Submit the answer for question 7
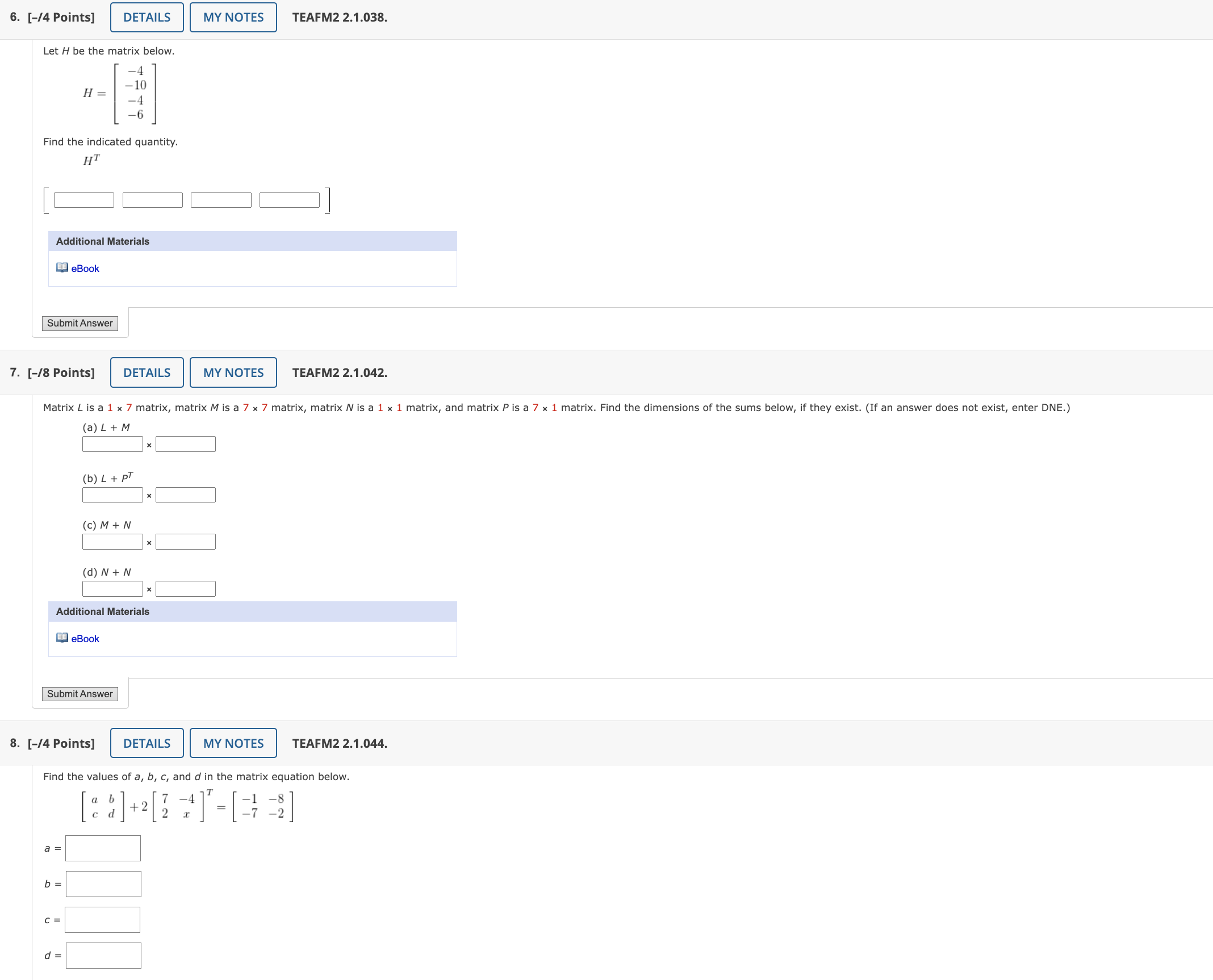 [80, 693]
